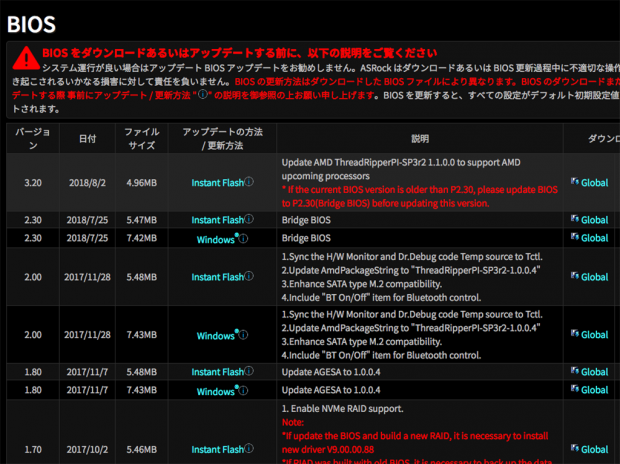Open Instant Flash link for 1.80 5.48MB row
The width and height of the screenshot is (620, 464).
pyautogui.click(x=217, y=372)
